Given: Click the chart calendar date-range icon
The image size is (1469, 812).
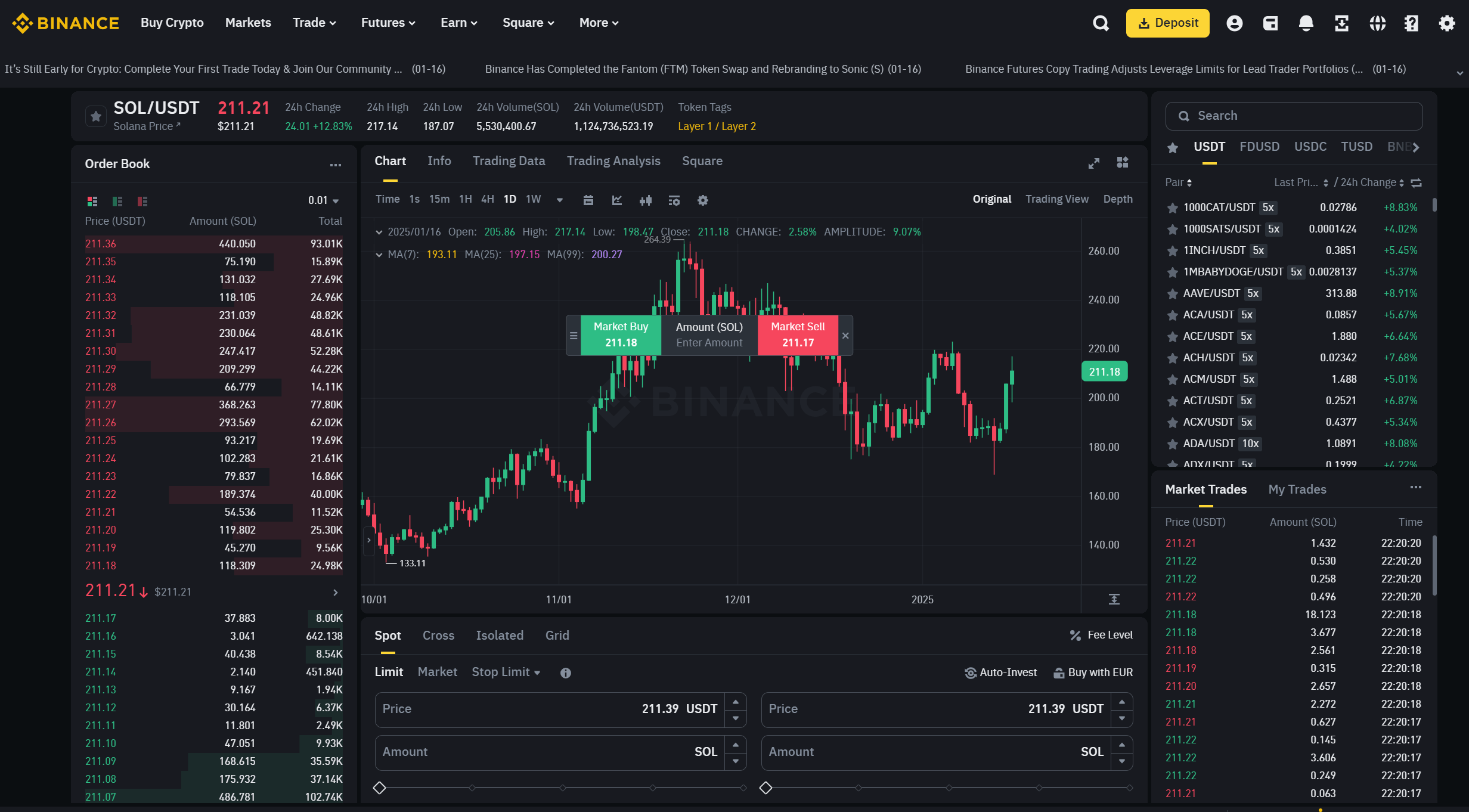Looking at the screenshot, I should point(588,200).
